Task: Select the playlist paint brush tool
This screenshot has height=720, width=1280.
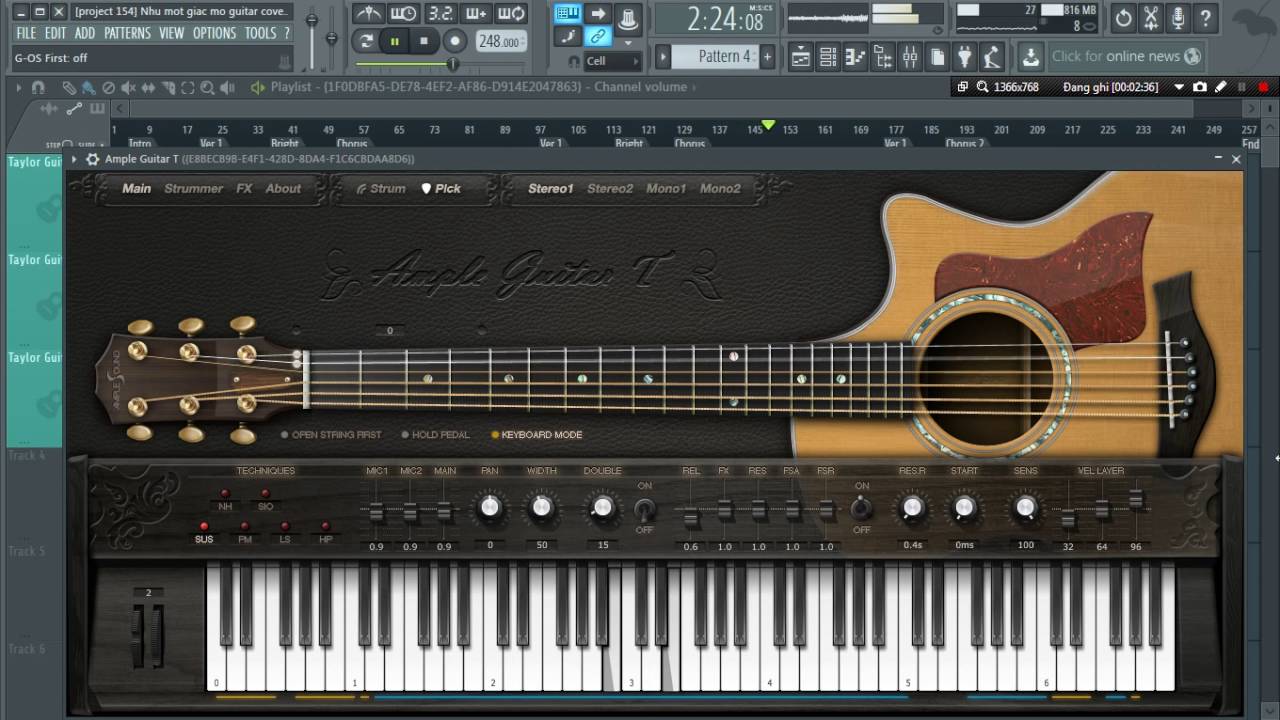Action: pyautogui.click(x=88, y=88)
